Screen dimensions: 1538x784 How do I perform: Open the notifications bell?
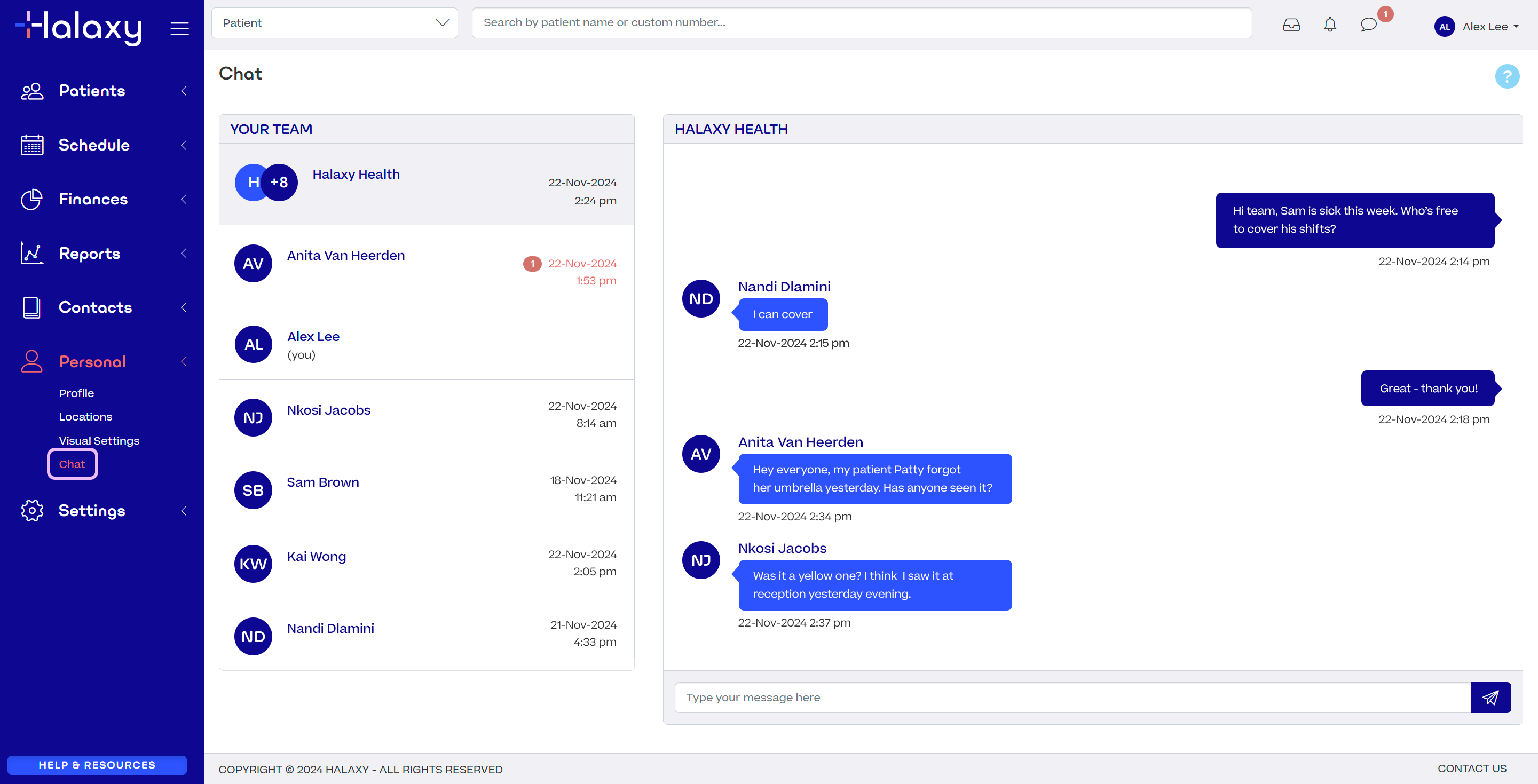1330,25
